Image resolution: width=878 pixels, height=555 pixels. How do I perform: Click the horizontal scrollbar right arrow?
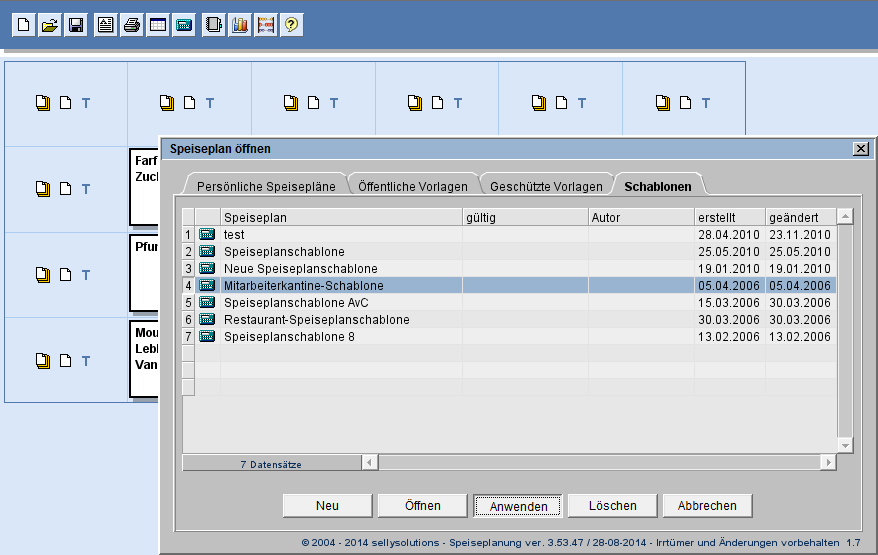coord(827,463)
